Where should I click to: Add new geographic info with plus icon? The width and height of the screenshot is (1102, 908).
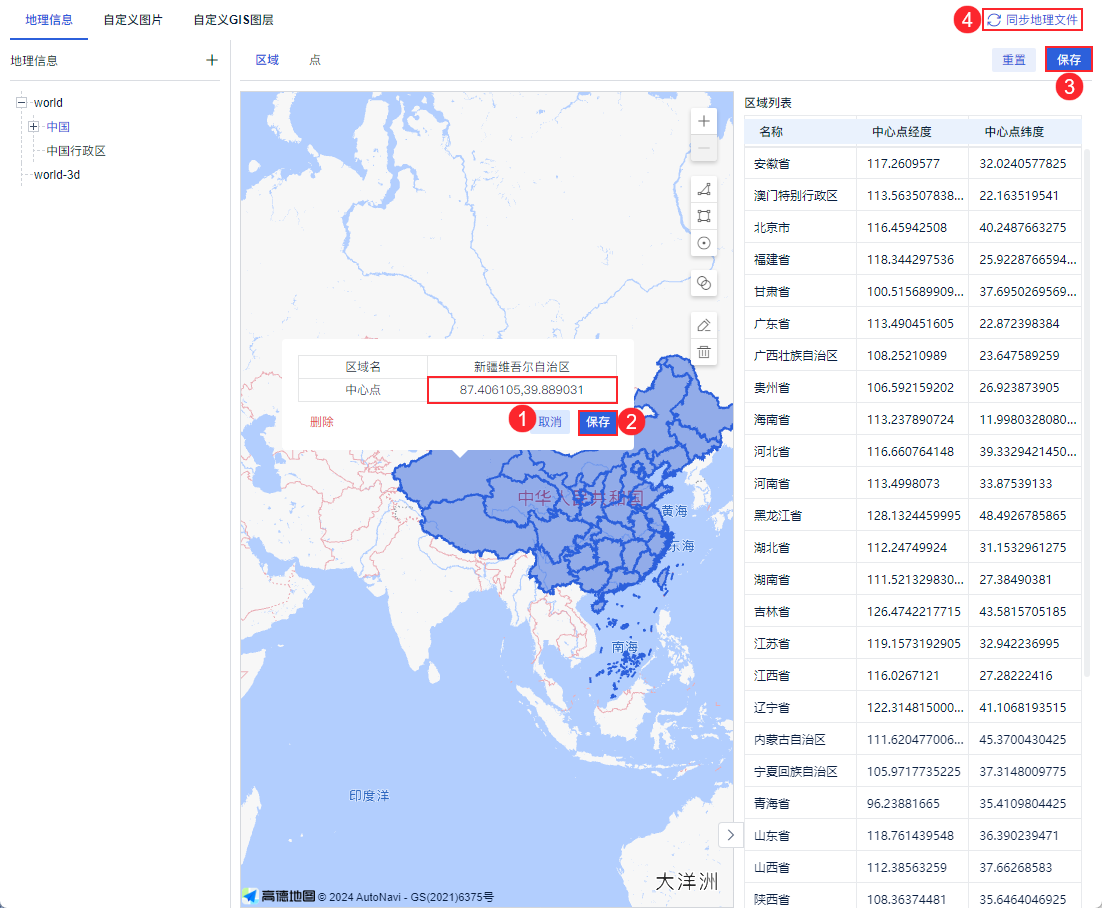(212, 60)
